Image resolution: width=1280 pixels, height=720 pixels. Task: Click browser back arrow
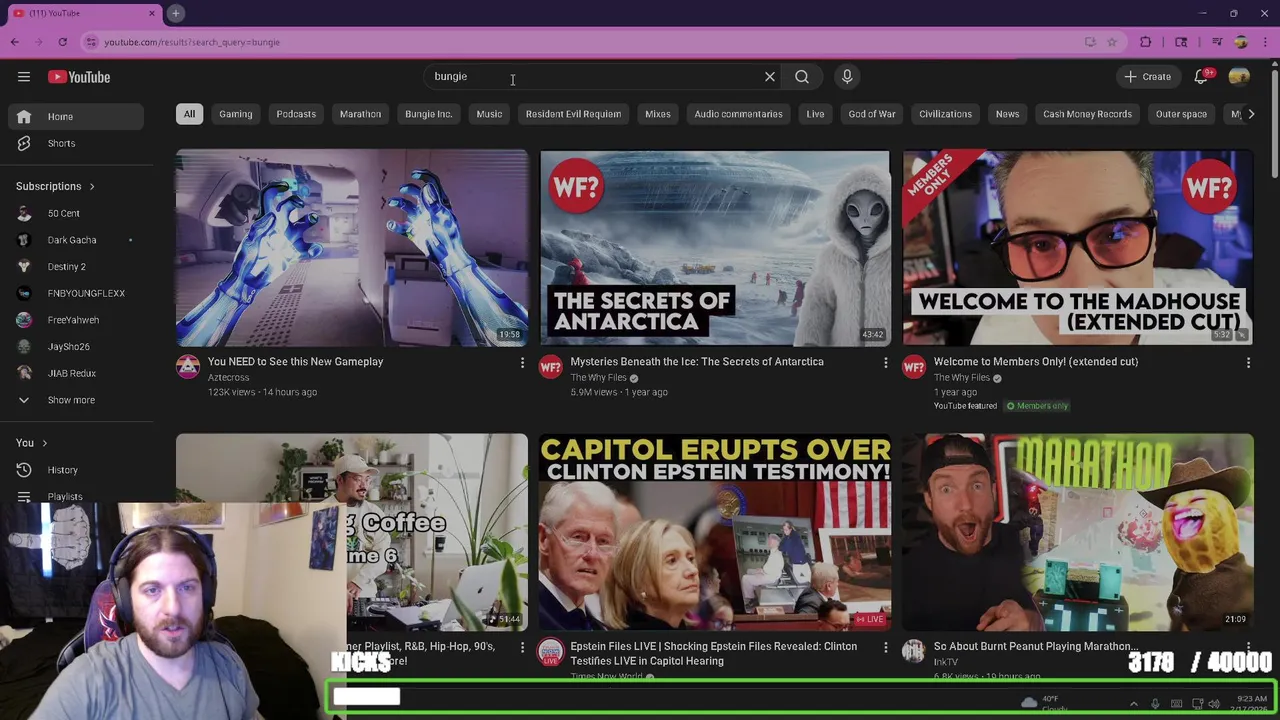coord(15,42)
